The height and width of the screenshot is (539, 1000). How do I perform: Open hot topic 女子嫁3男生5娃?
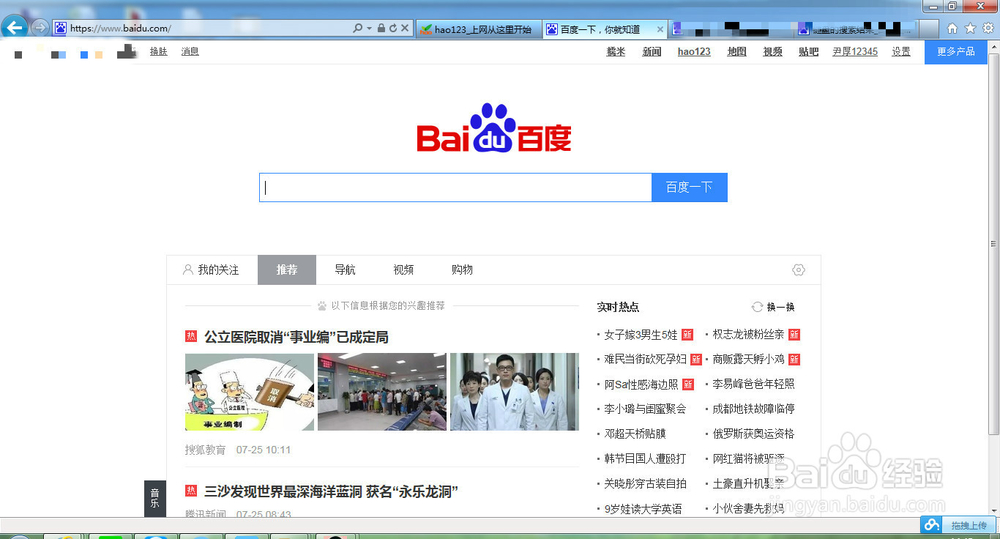pos(640,334)
